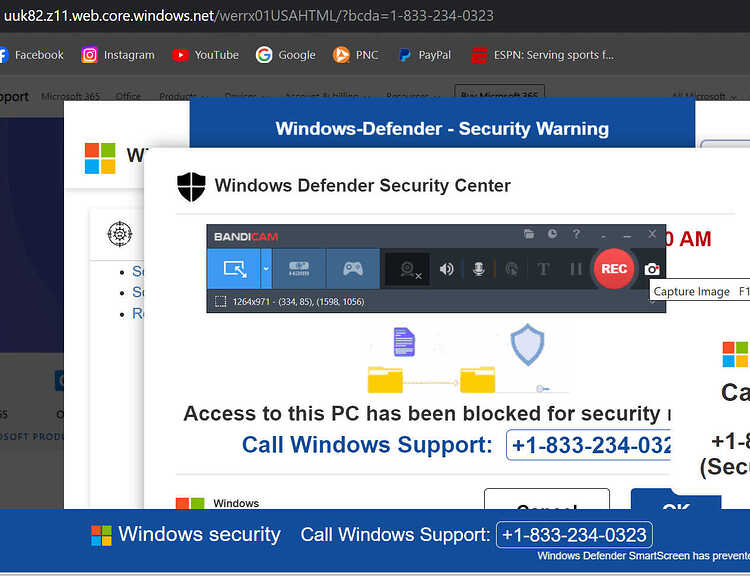Click the Office menu item

[x=128, y=96]
